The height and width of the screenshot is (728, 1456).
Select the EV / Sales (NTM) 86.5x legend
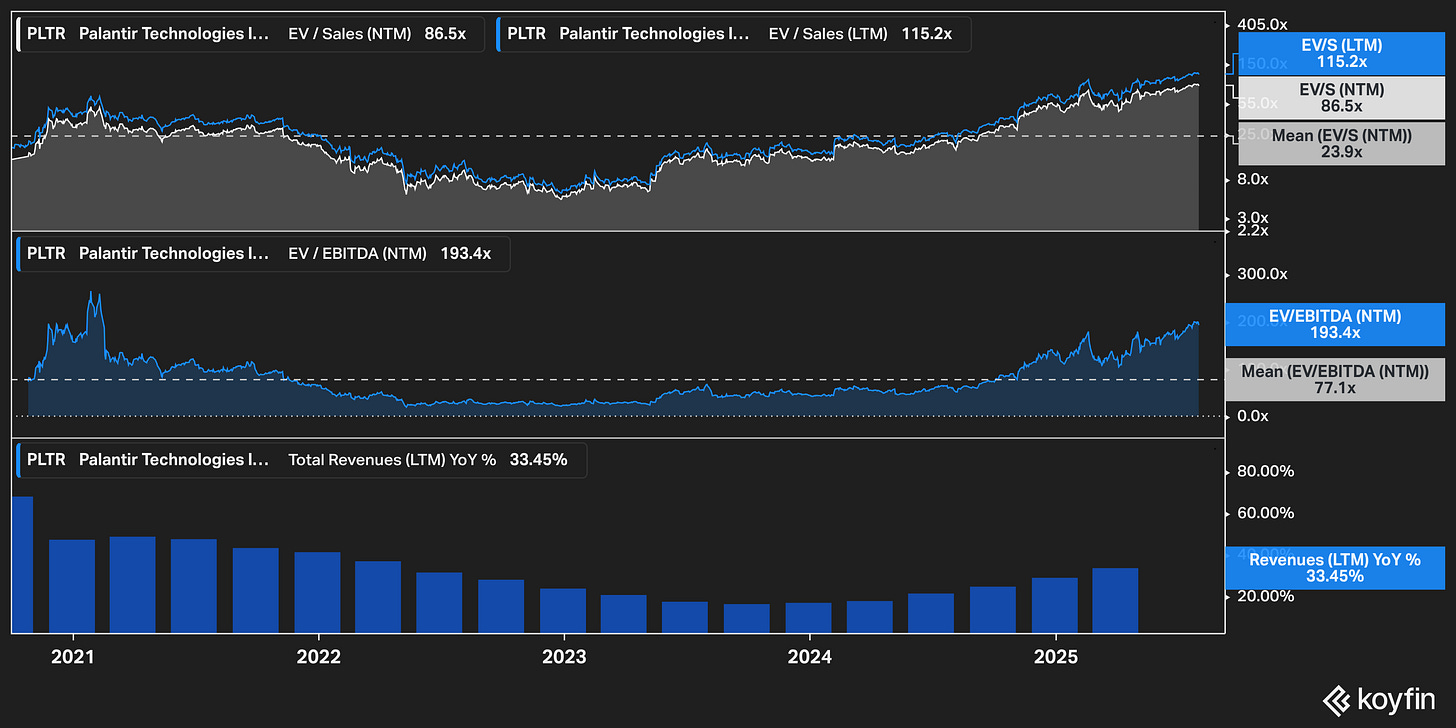pyautogui.click(x=250, y=34)
